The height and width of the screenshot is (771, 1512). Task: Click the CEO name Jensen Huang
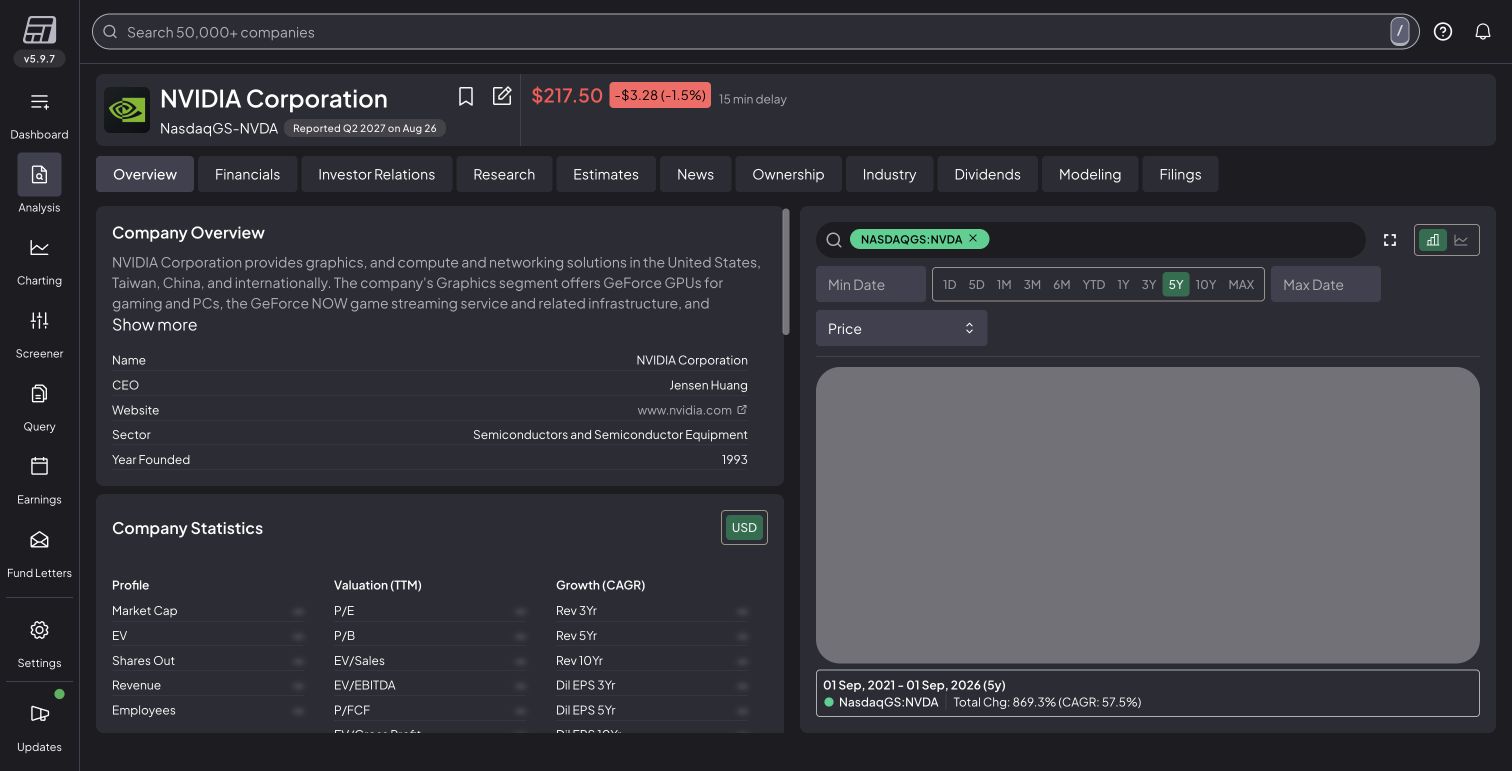(708, 385)
